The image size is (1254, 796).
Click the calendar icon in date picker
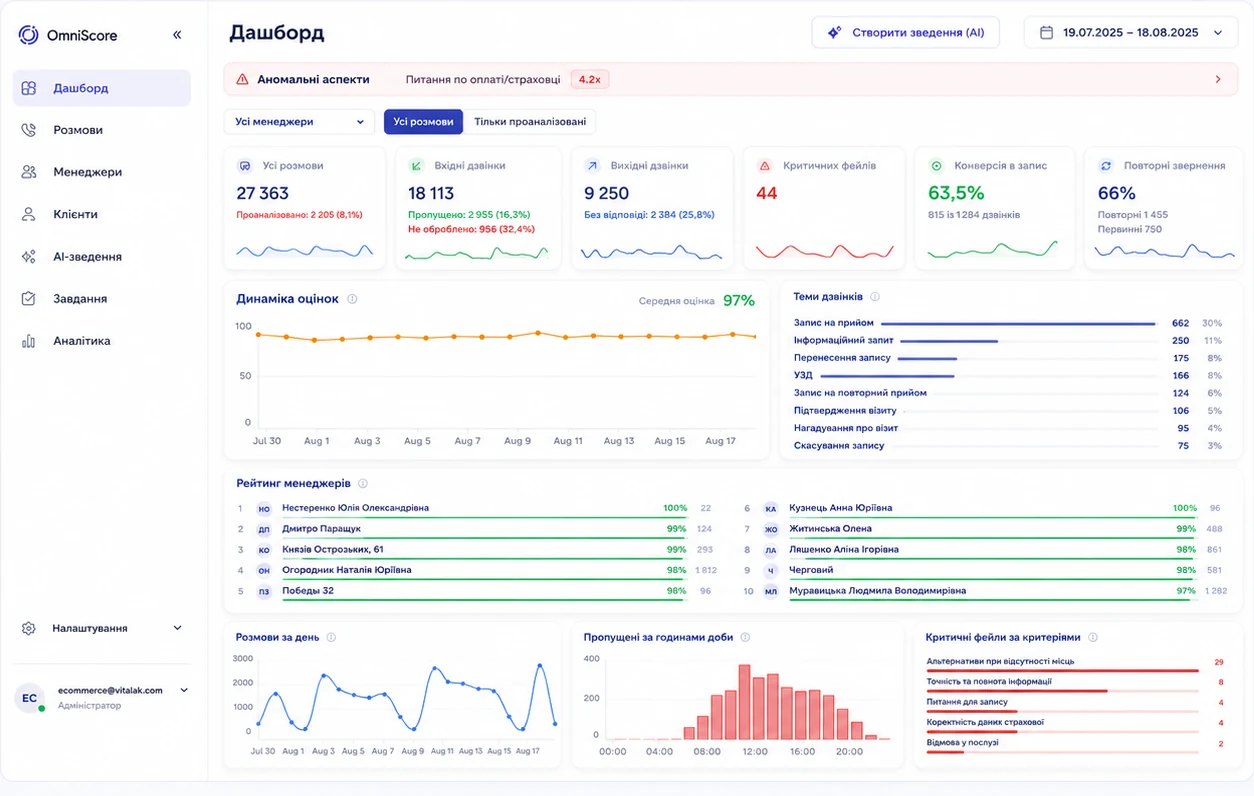point(1046,32)
